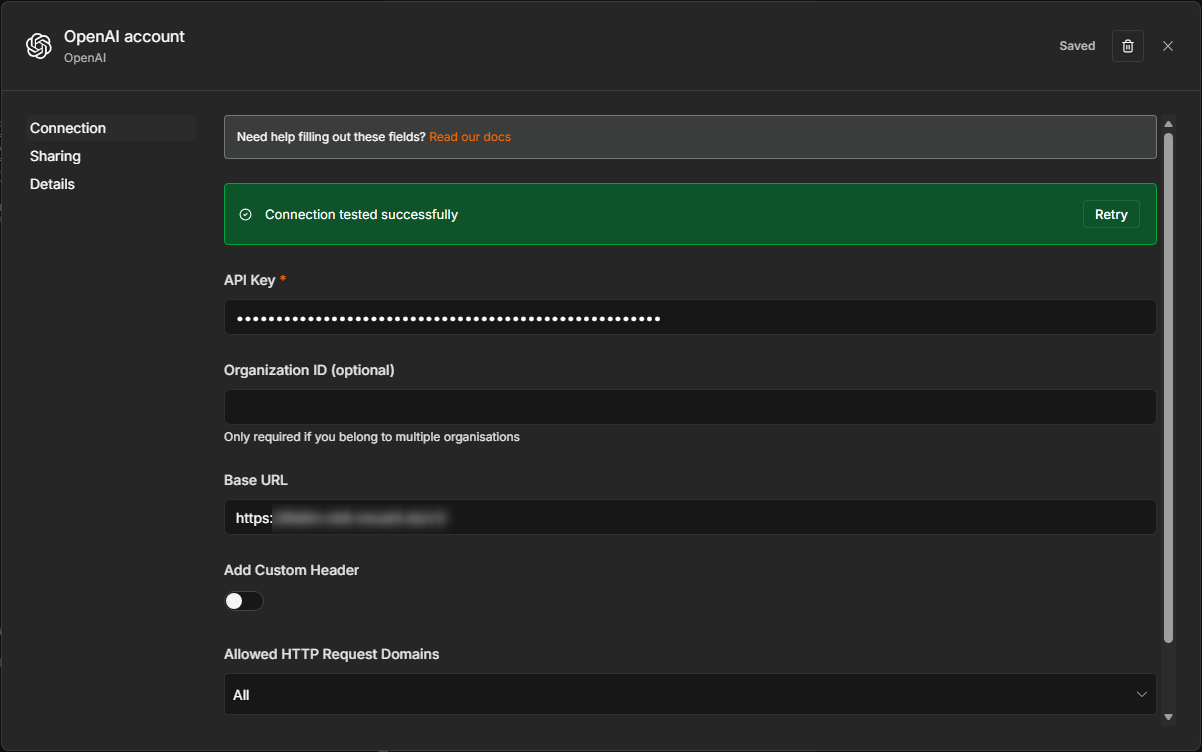The image size is (1202, 752).
Task: Toggle the Add Custom Header switch
Action: (x=244, y=601)
